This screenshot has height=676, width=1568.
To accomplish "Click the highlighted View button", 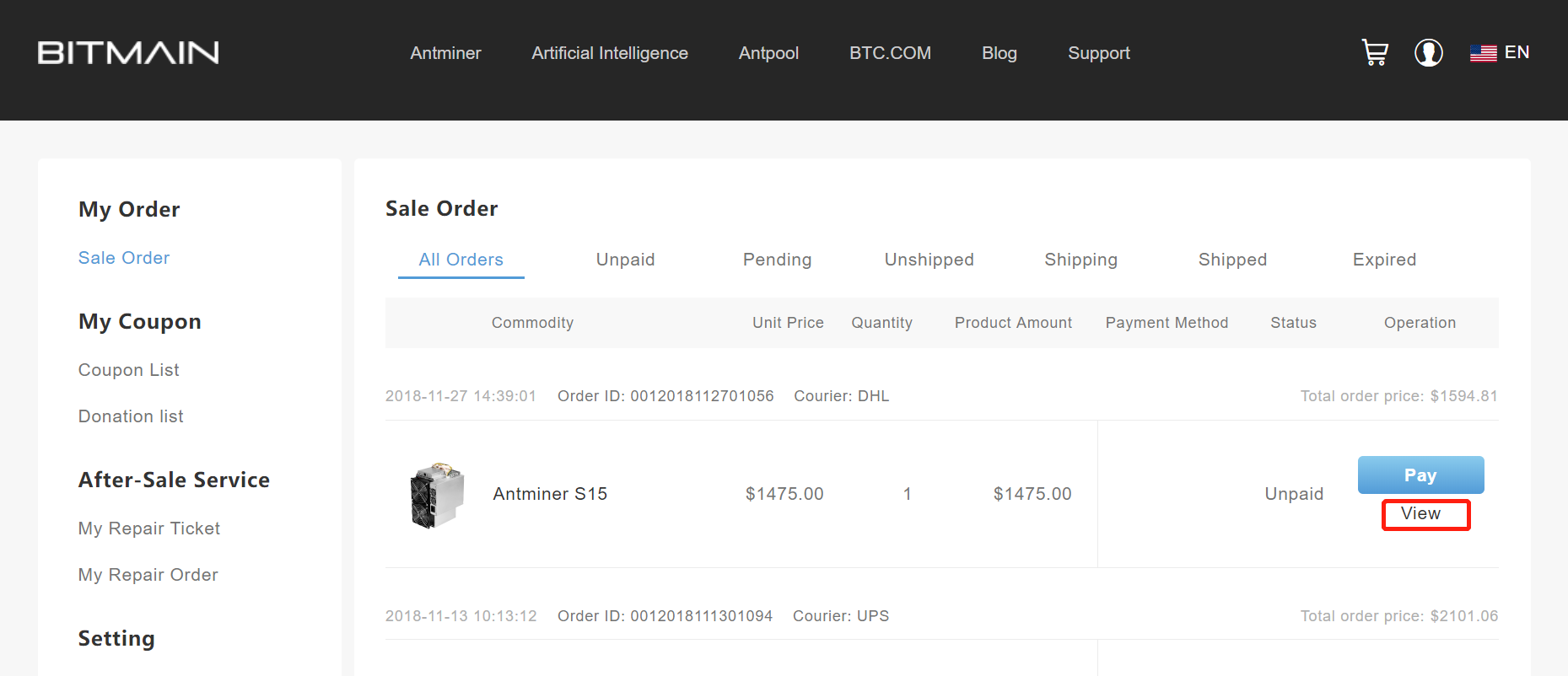I will (x=1423, y=513).
